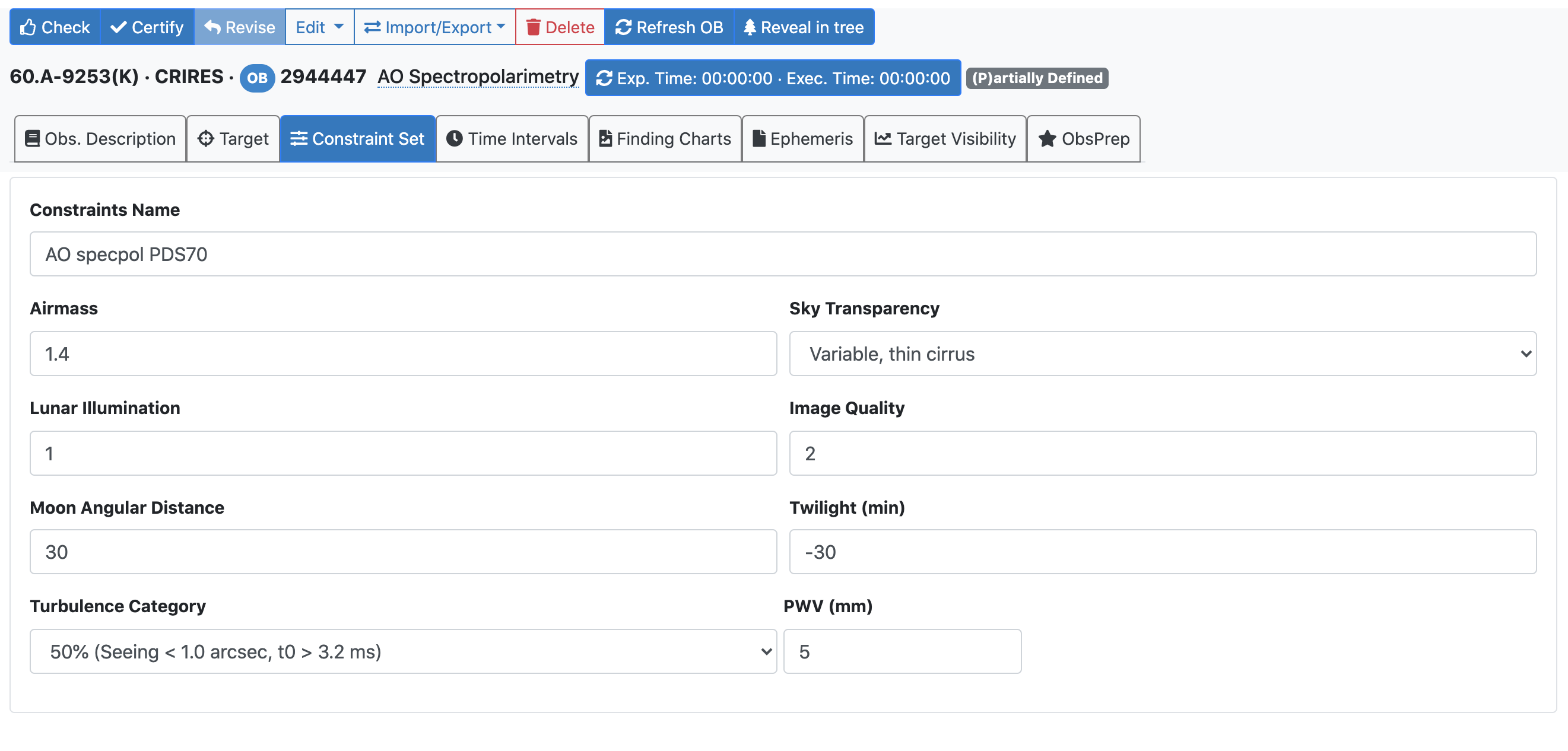The image size is (1568, 751).
Task: Click Reveal in tree button
Action: coord(803,27)
